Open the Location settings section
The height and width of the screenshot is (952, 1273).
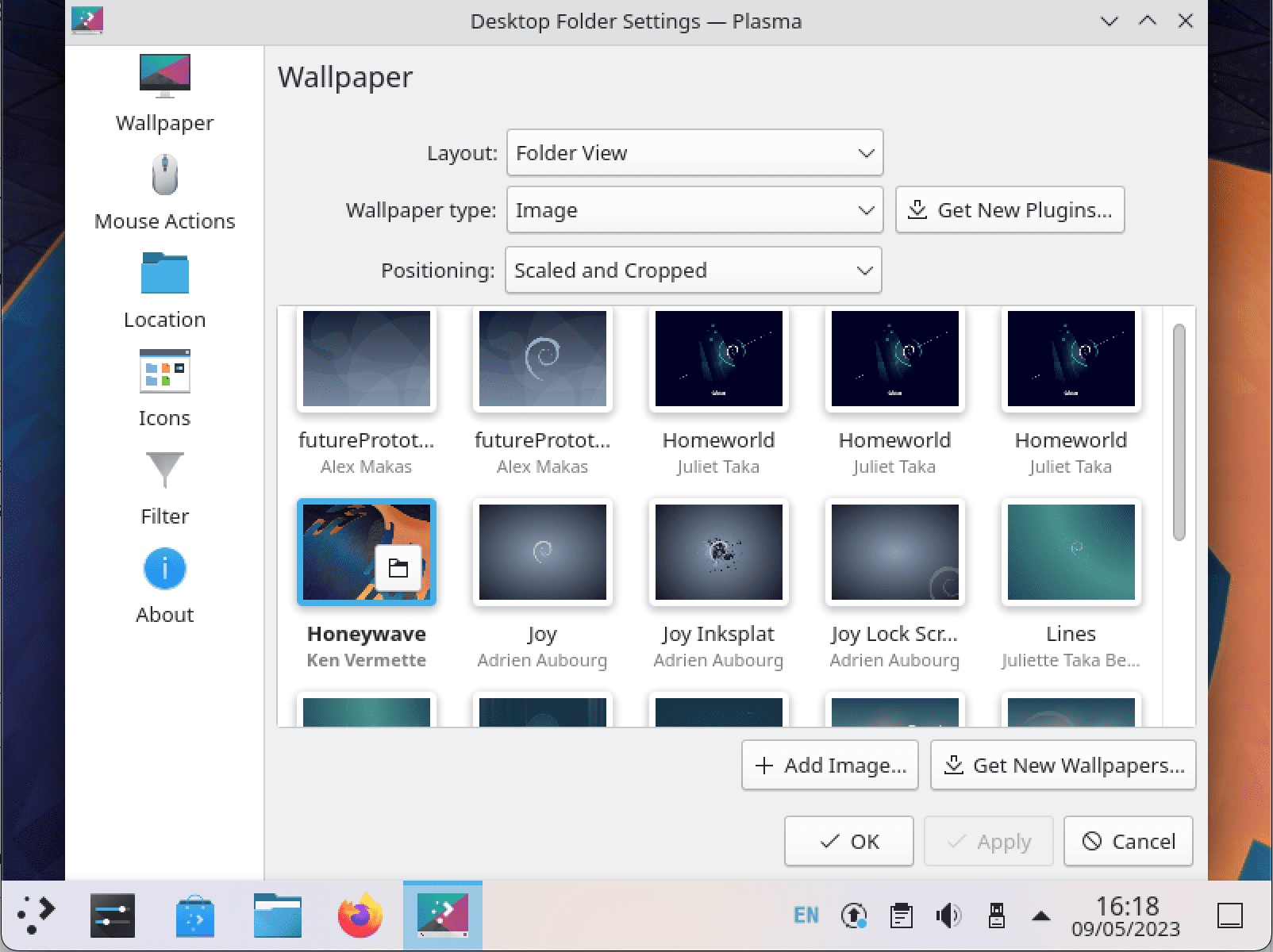coord(164,290)
